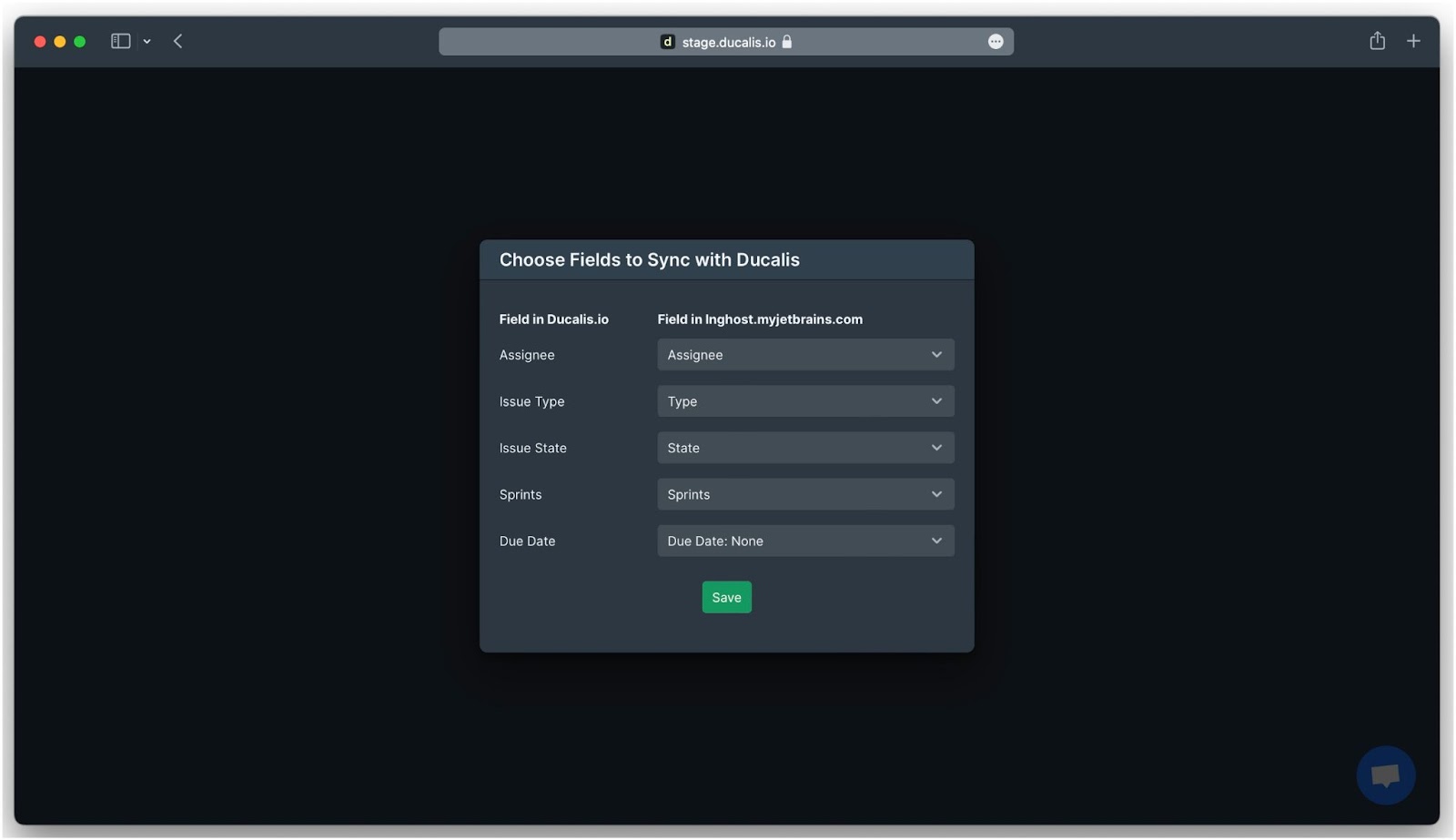Click the Safari sidebar toggle icon
This screenshot has width=1456, height=840.
(120, 41)
